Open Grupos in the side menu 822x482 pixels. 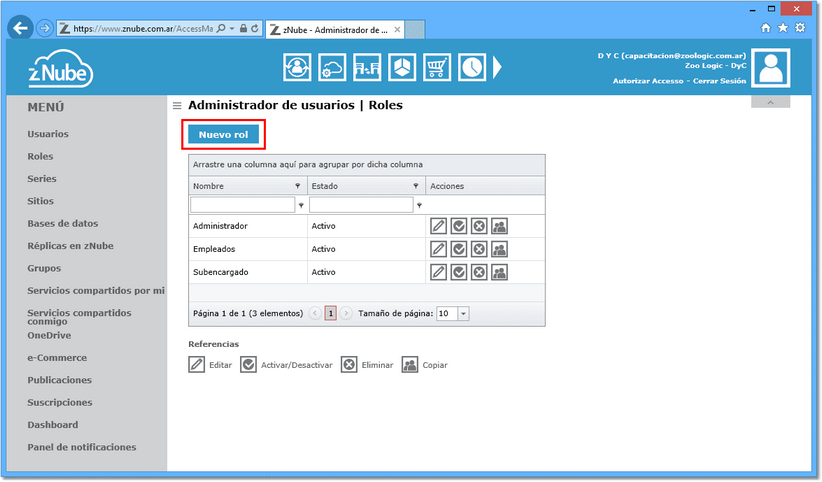44,269
